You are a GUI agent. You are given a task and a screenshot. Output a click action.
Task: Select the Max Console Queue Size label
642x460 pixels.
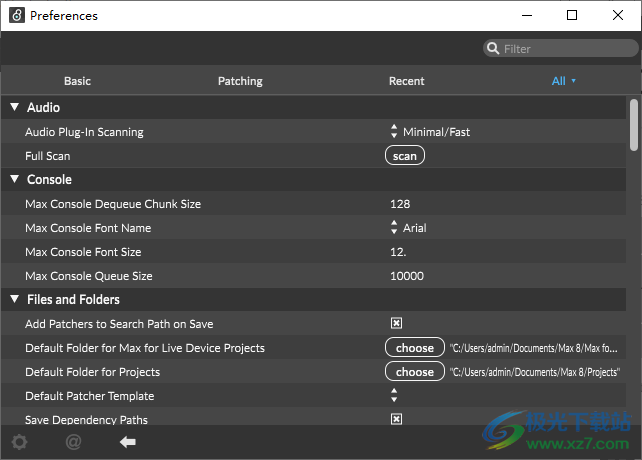tap(89, 276)
